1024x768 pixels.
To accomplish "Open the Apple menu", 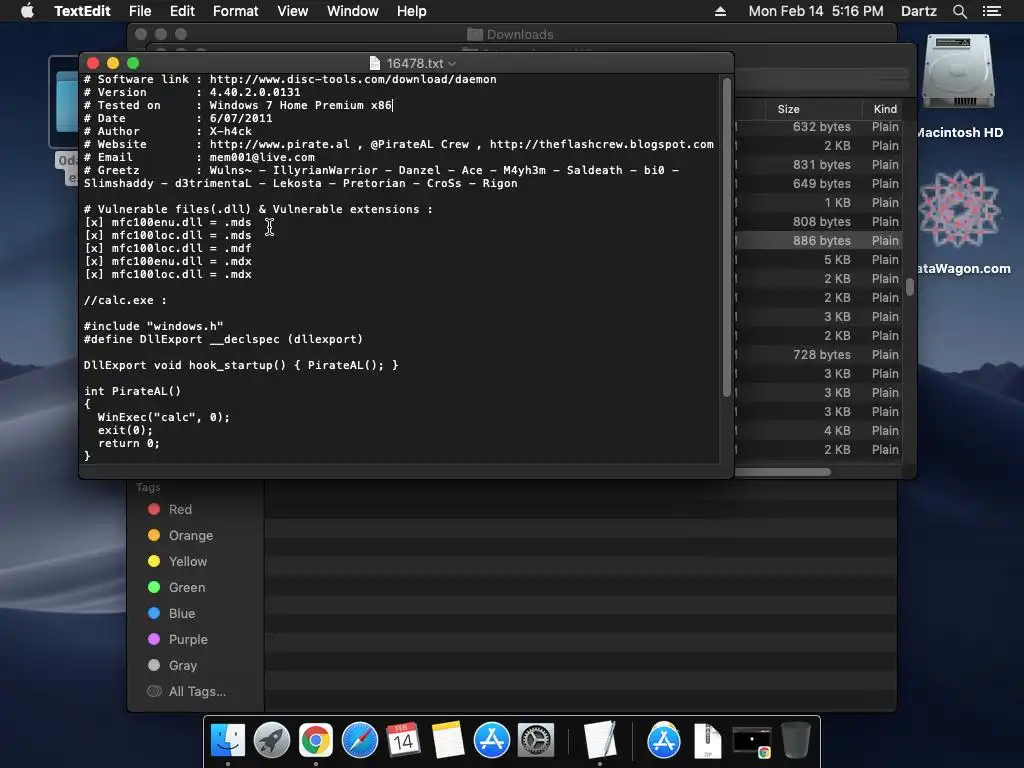I will [27, 11].
